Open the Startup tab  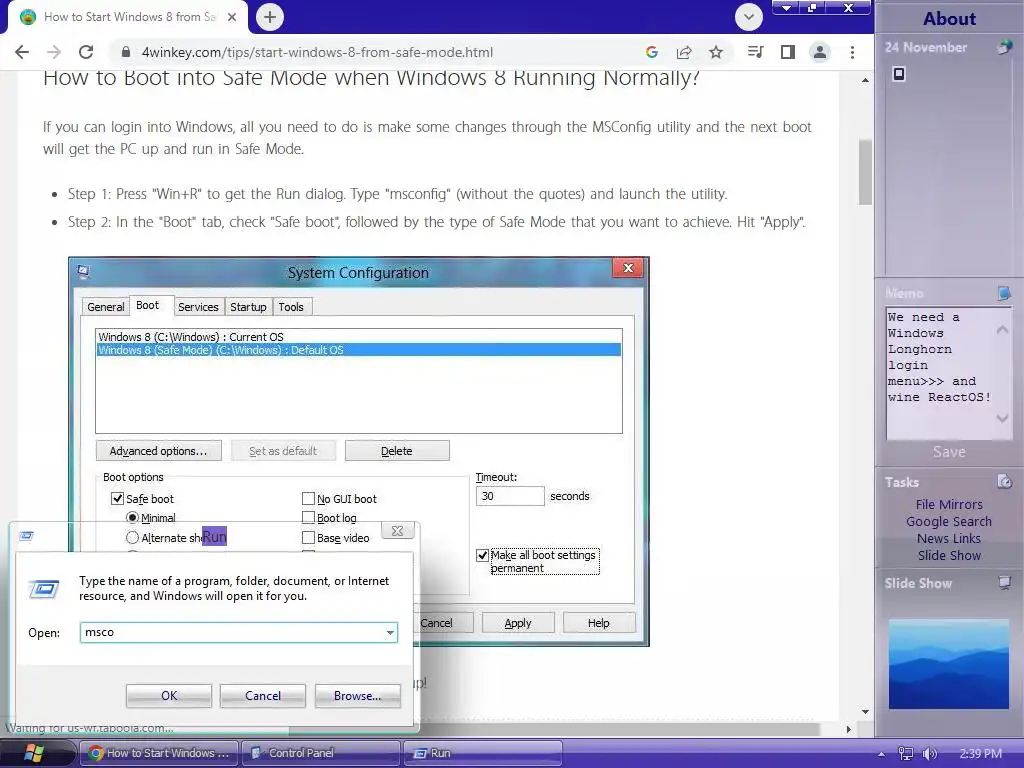[x=248, y=307]
